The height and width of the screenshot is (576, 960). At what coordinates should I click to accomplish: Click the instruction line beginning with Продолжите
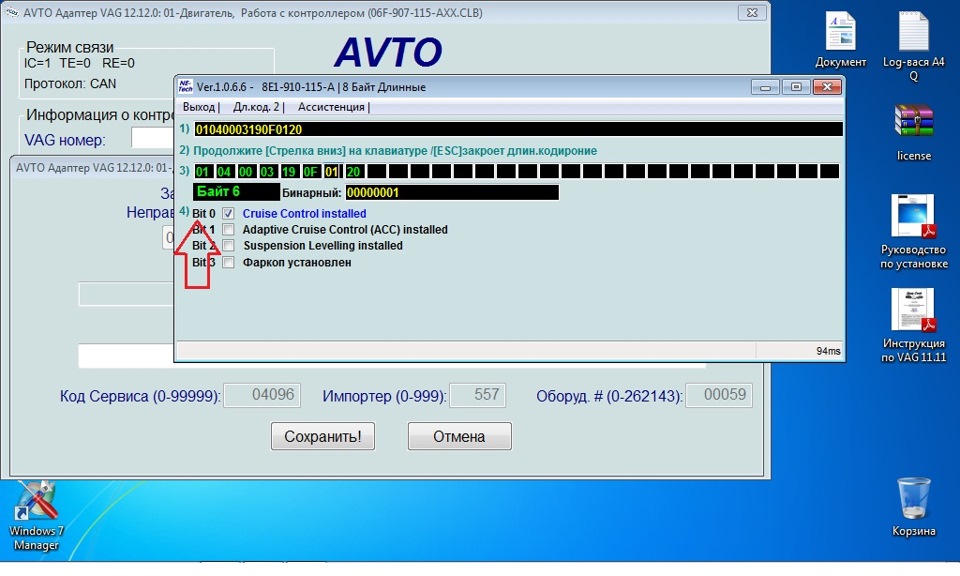(x=395, y=151)
